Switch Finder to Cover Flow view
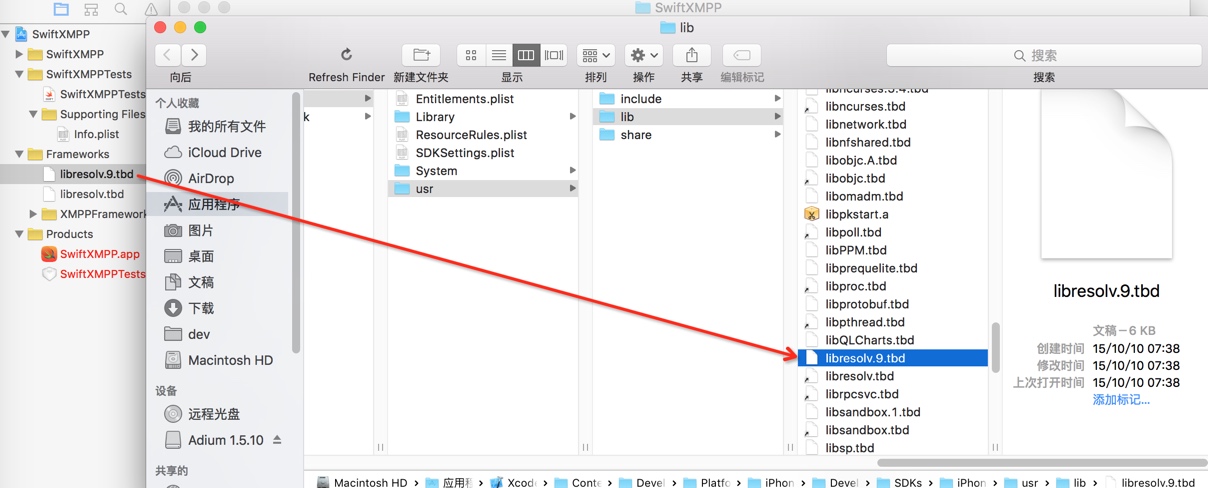 (553, 55)
